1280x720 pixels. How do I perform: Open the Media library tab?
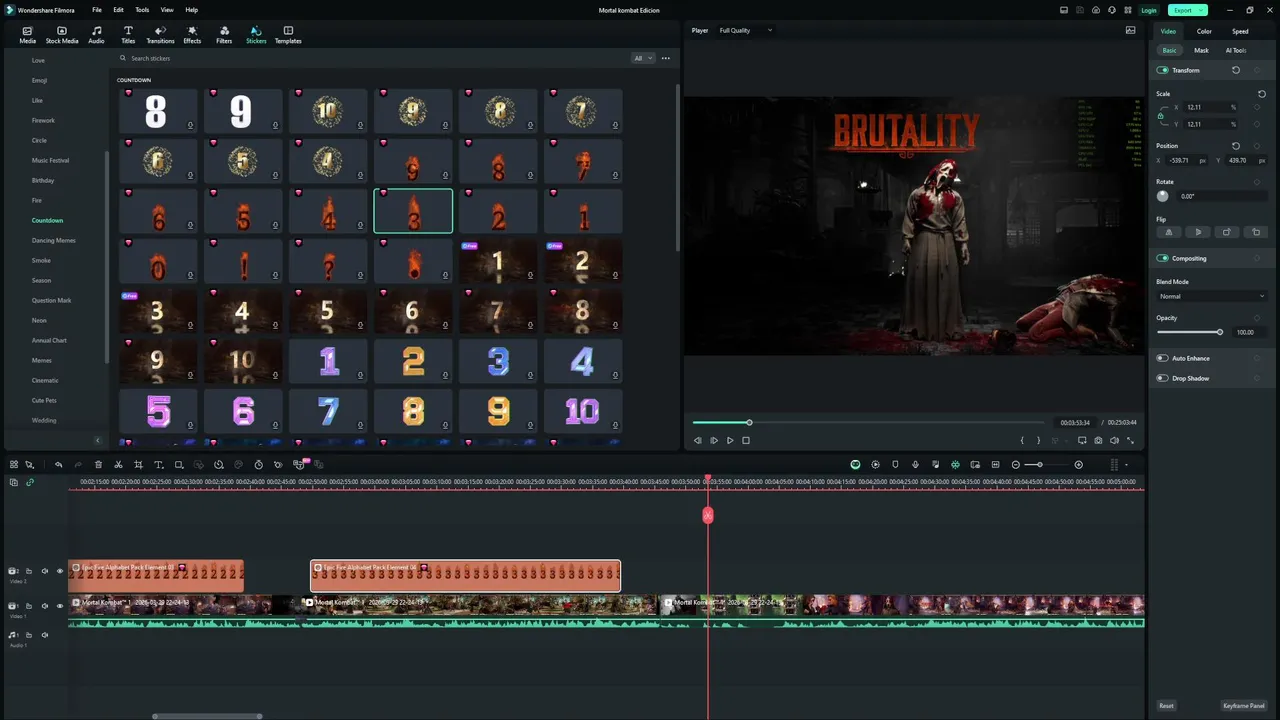coord(27,35)
